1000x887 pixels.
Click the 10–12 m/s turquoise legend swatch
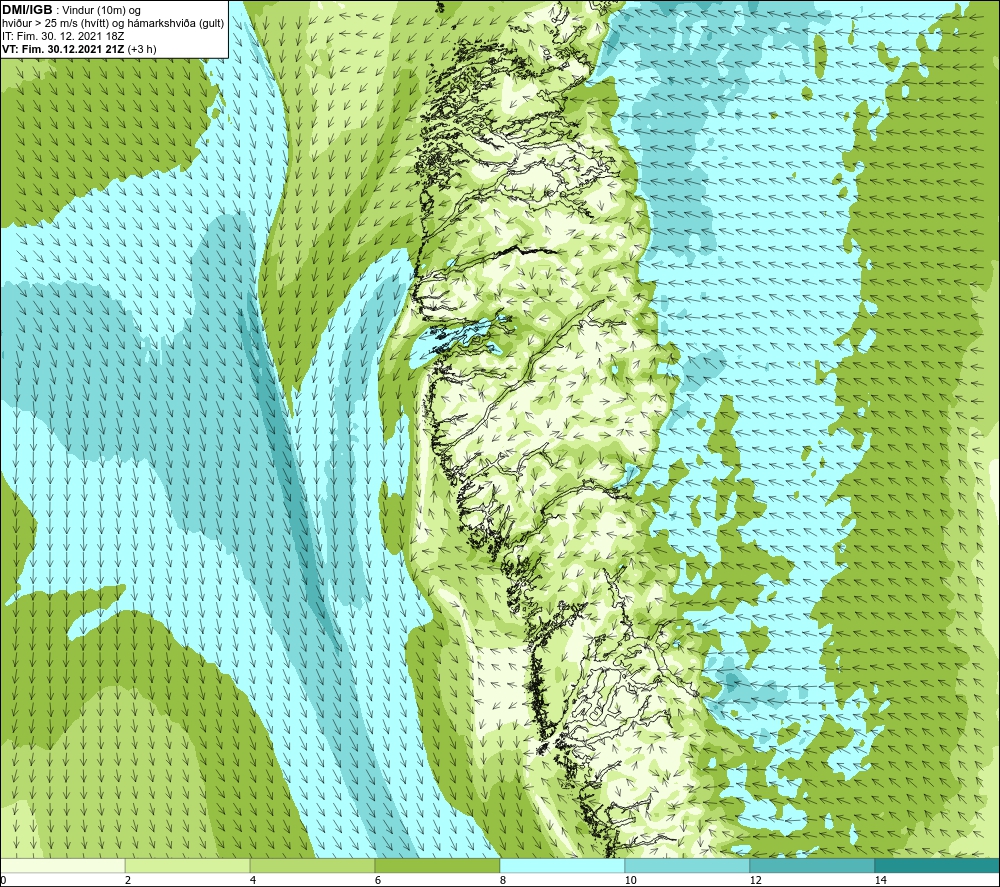[x=687, y=865]
